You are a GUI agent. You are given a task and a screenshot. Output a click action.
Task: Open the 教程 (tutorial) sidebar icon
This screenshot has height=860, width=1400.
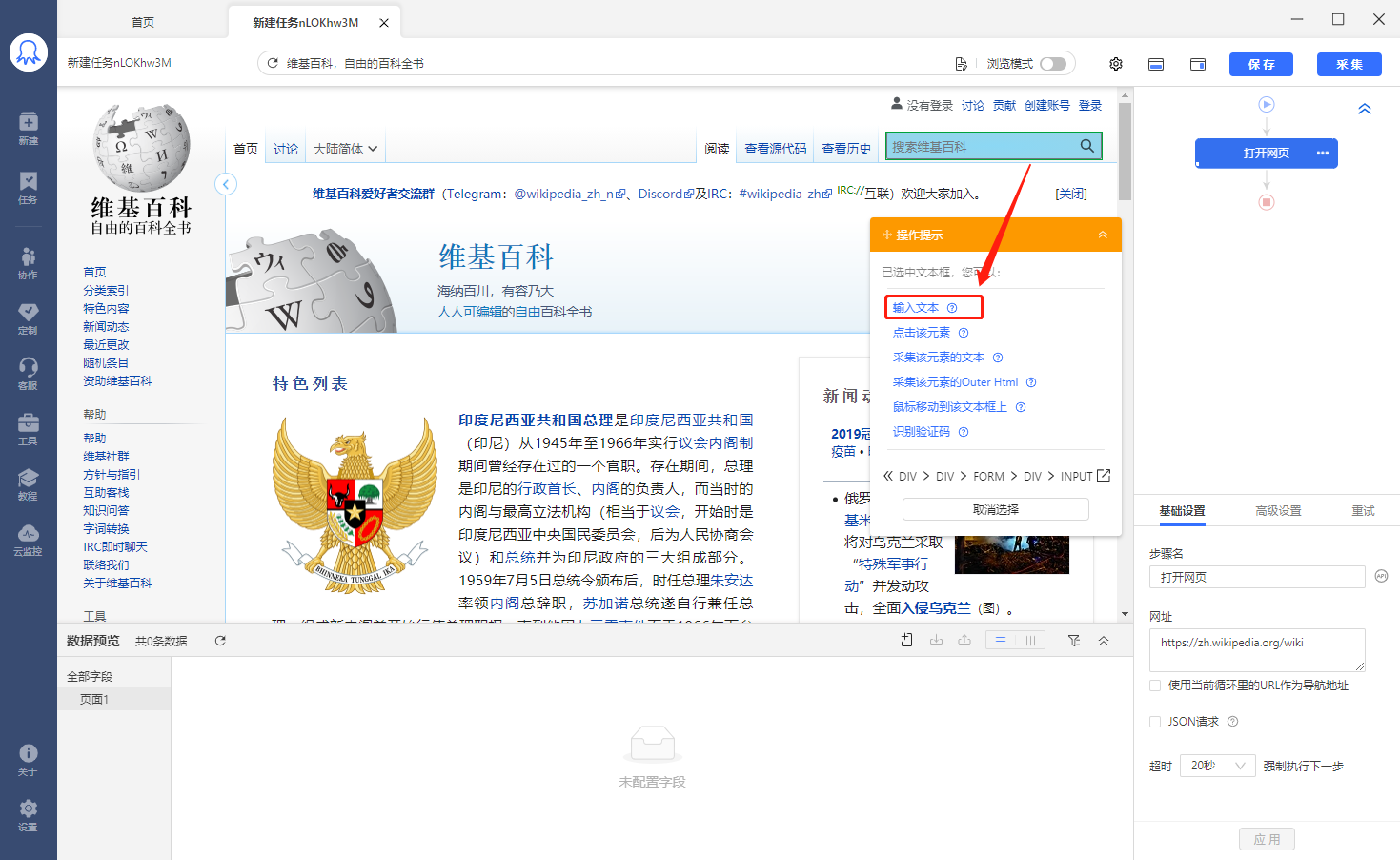pyautogui.click(x=29, y=484)
